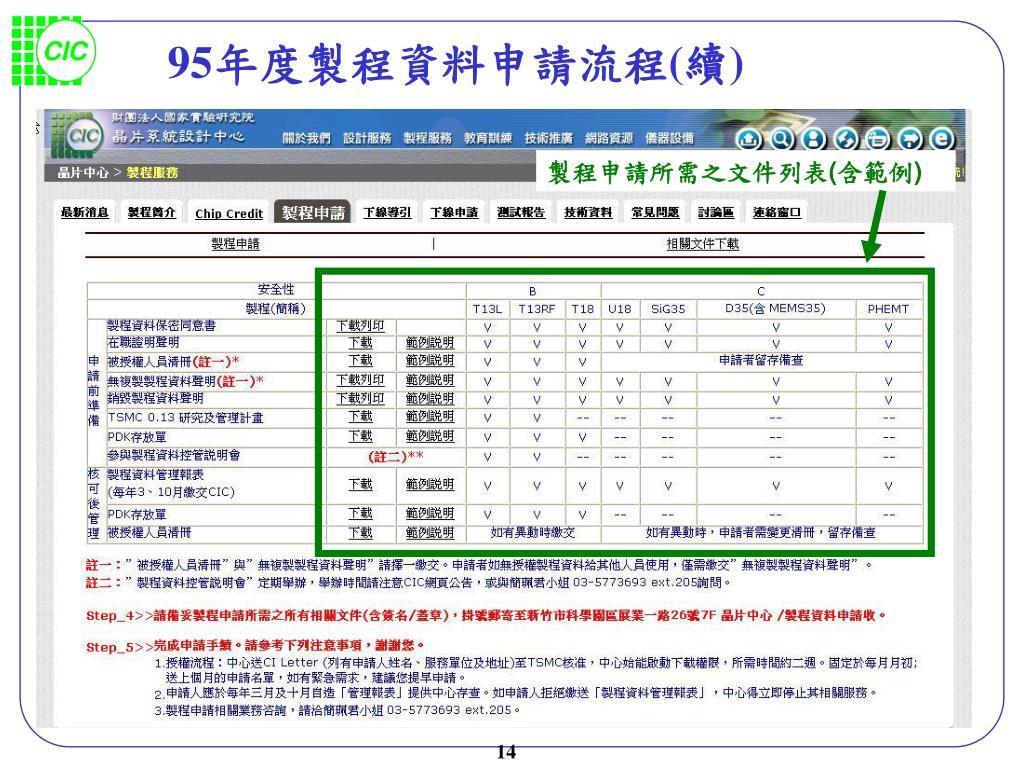Viewport: 1024px width, 768px height.
Task: Click the red (註二)** note marker
Action: click(x=396, y=456)
